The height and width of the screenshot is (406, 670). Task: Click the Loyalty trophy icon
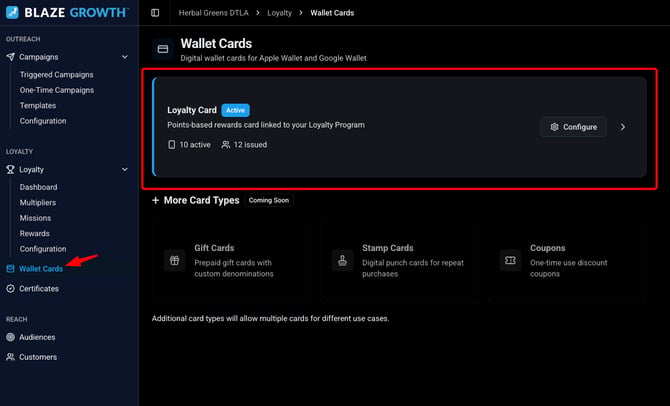pos(11,169)
